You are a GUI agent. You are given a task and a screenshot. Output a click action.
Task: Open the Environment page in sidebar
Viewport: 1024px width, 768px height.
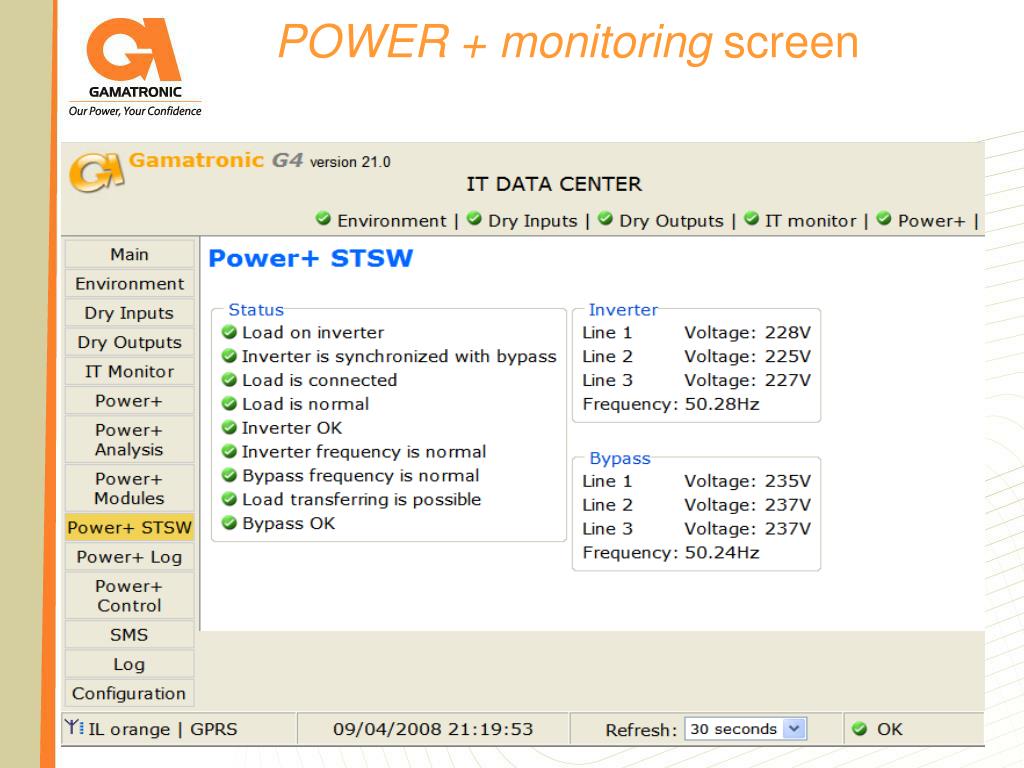point(129,283)
